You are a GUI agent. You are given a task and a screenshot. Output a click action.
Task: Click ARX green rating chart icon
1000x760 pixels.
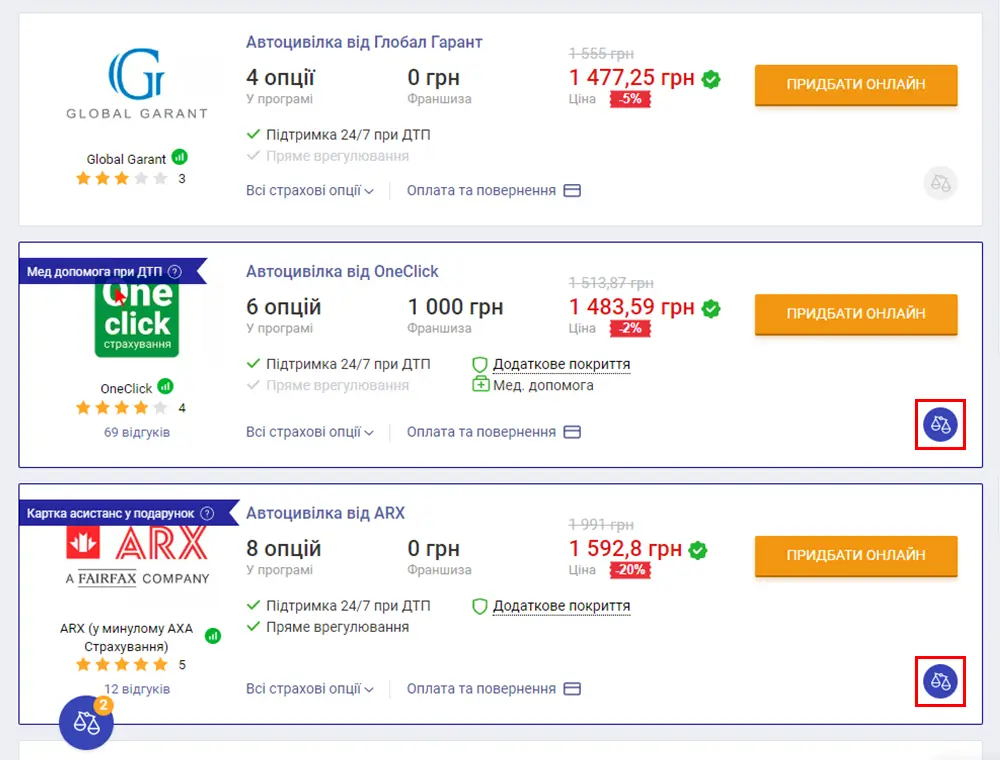213,636
